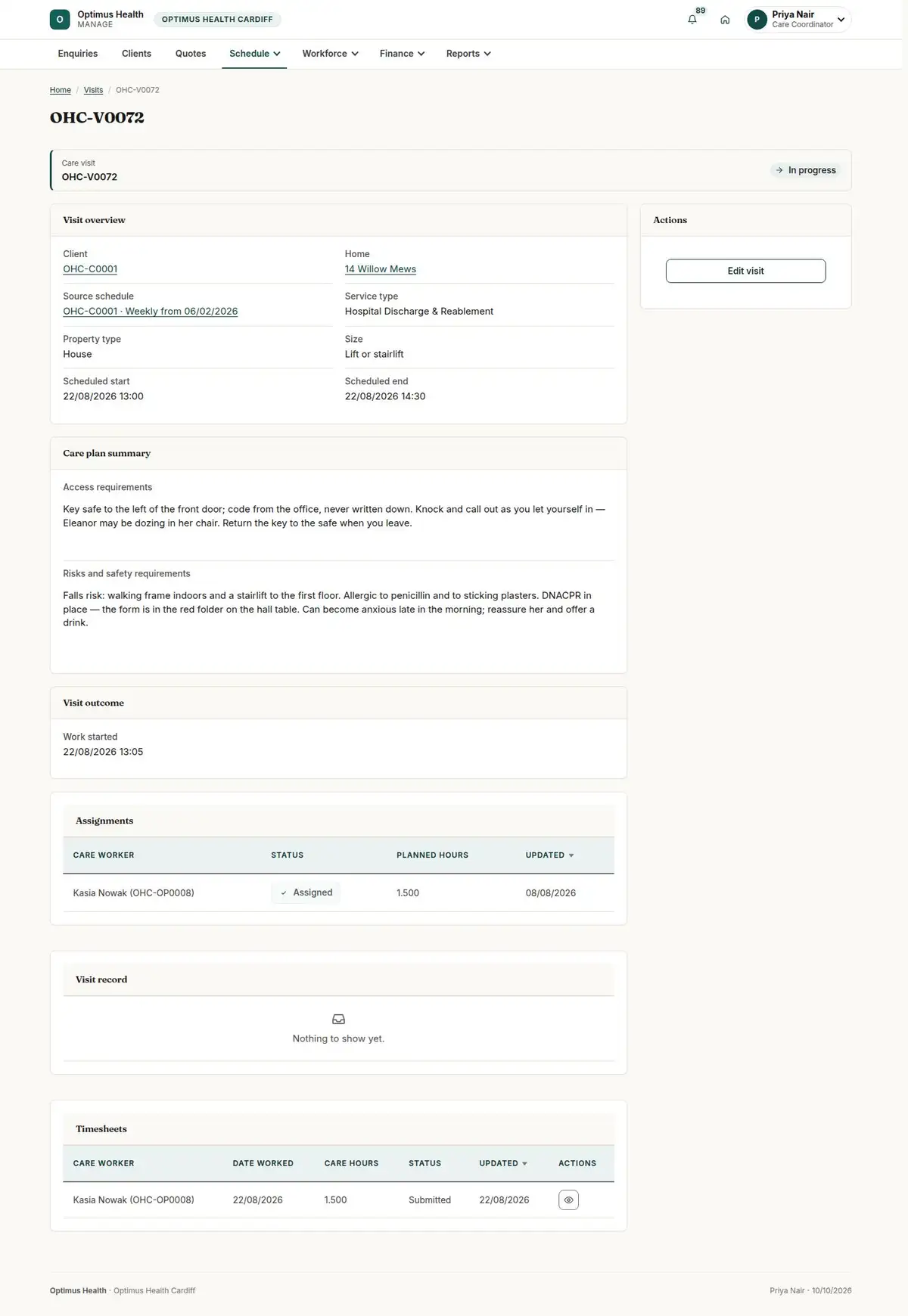Open source schedule Weekly from 06/02/2026
Screen dimensions: 908x1316
click(x=151, y=312)
